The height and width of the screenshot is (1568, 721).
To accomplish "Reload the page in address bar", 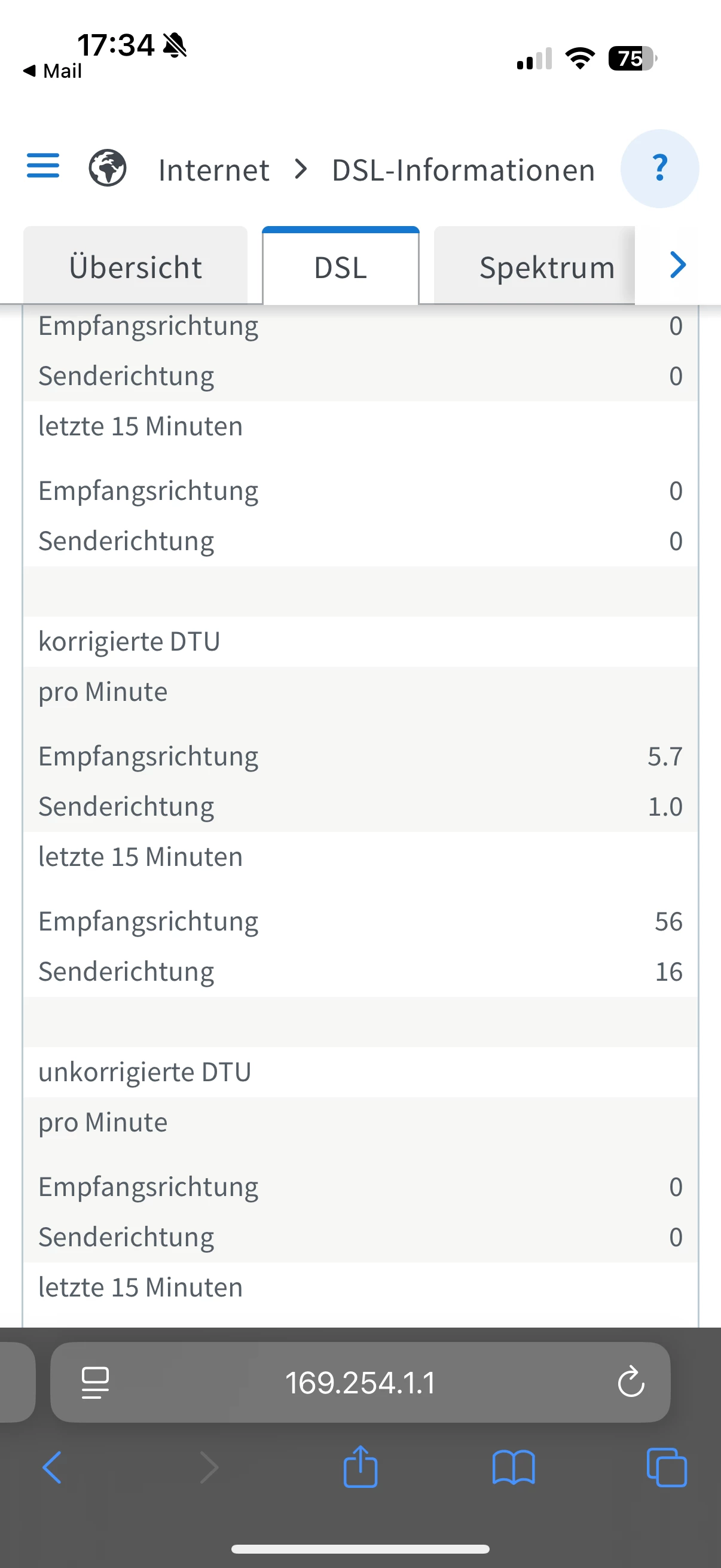I will [x=630, y=1383].
